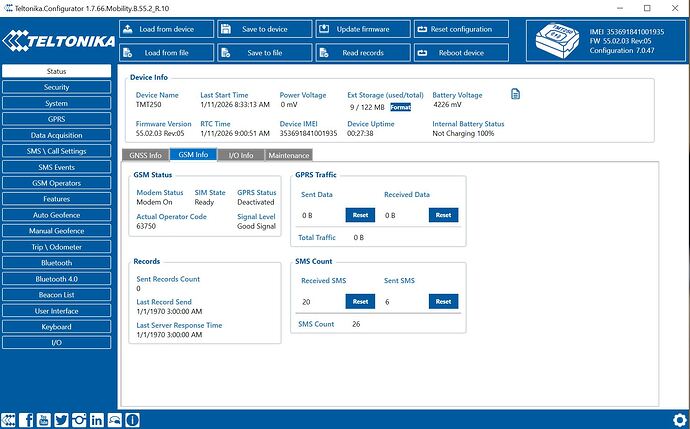Reset the Received SMS counter
The image size is (690, 429).
point(360,301)
